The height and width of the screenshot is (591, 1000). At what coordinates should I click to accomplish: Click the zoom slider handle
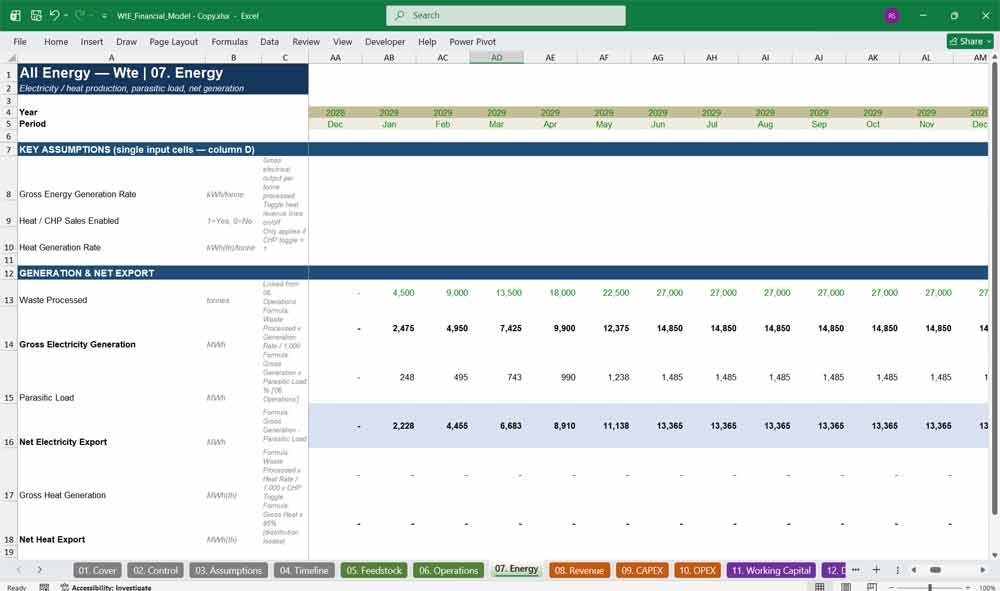[x=930, y=587]
